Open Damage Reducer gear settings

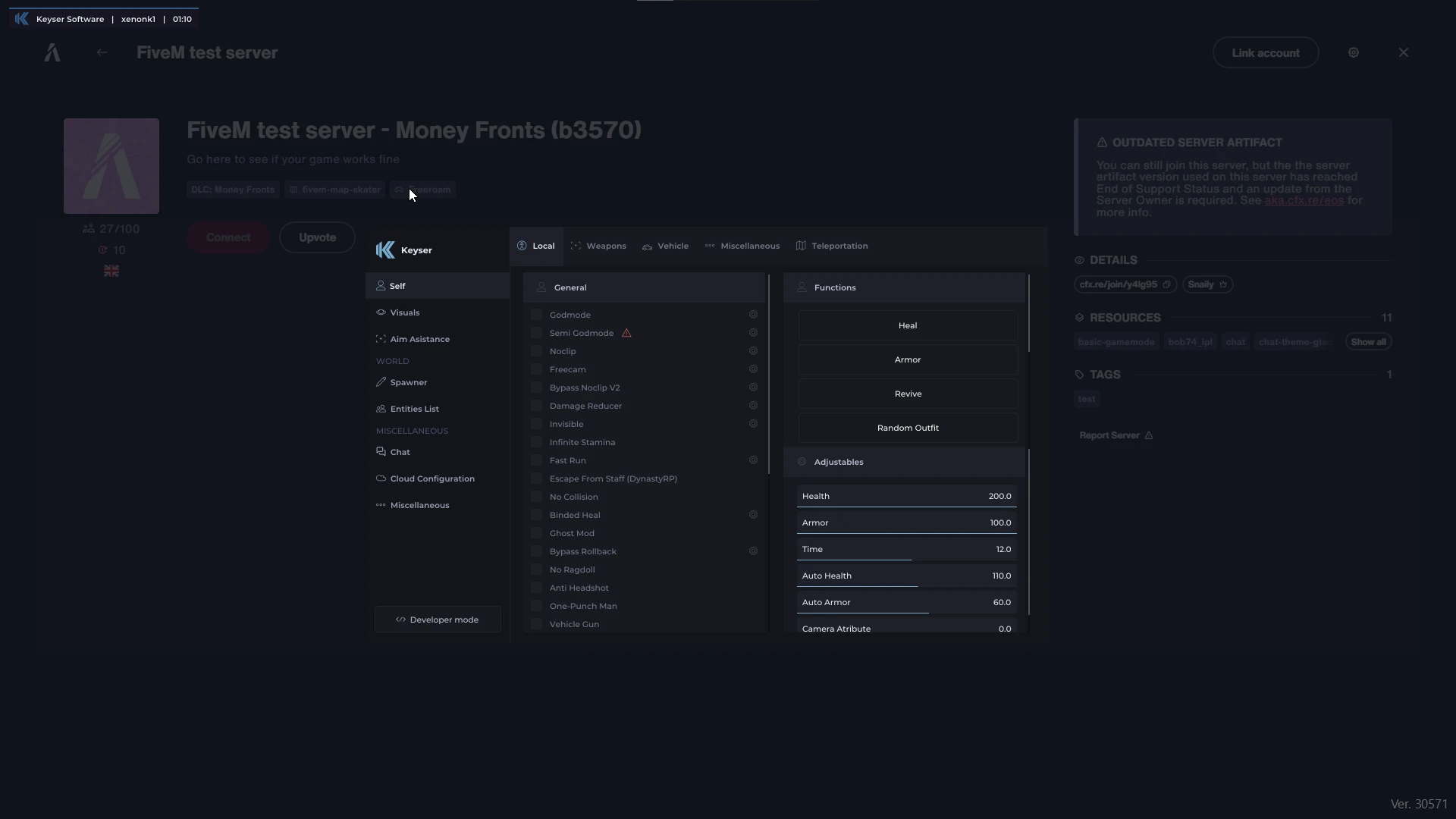[753, 406]
